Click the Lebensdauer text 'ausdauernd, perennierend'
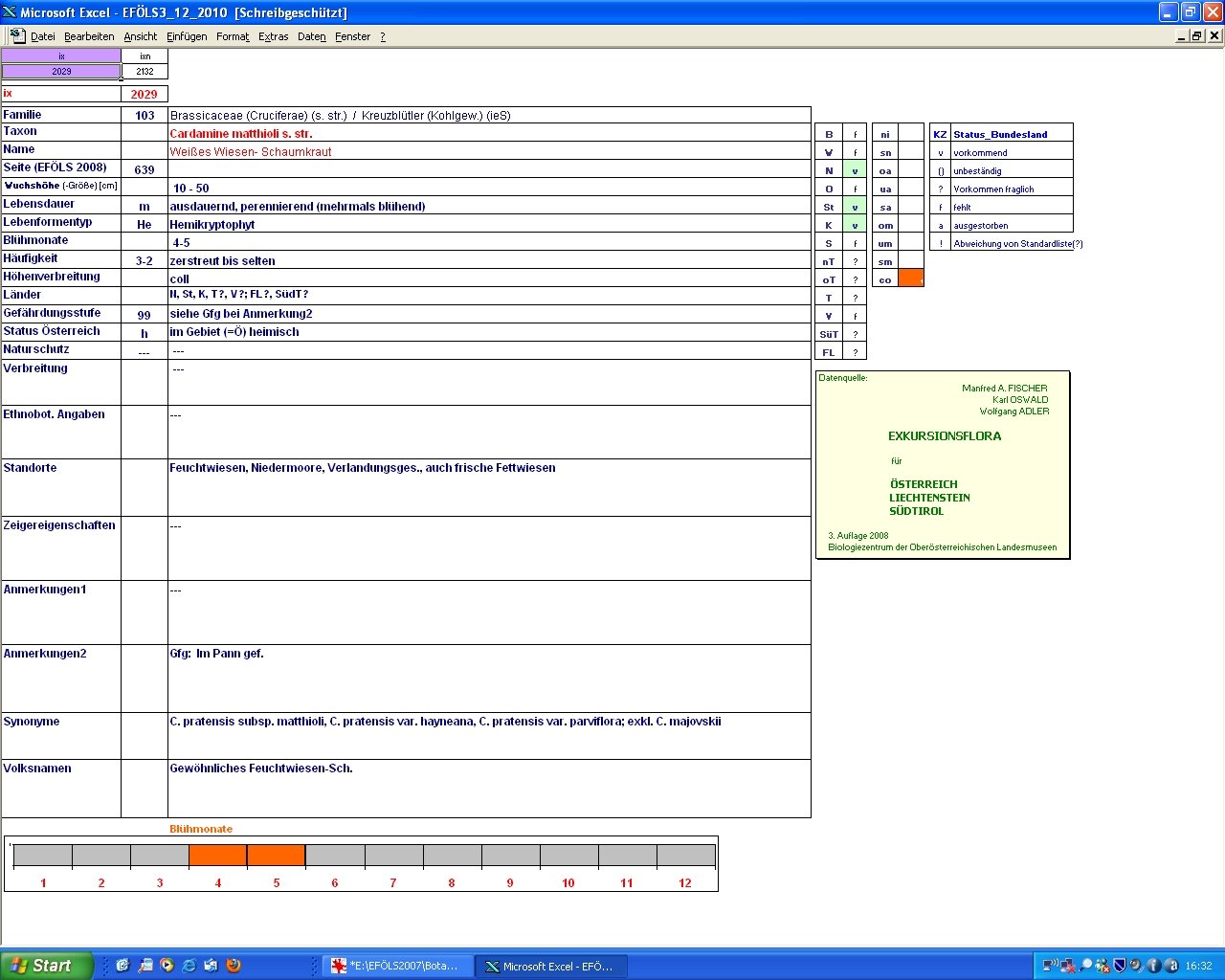 (x=298, y=206)
